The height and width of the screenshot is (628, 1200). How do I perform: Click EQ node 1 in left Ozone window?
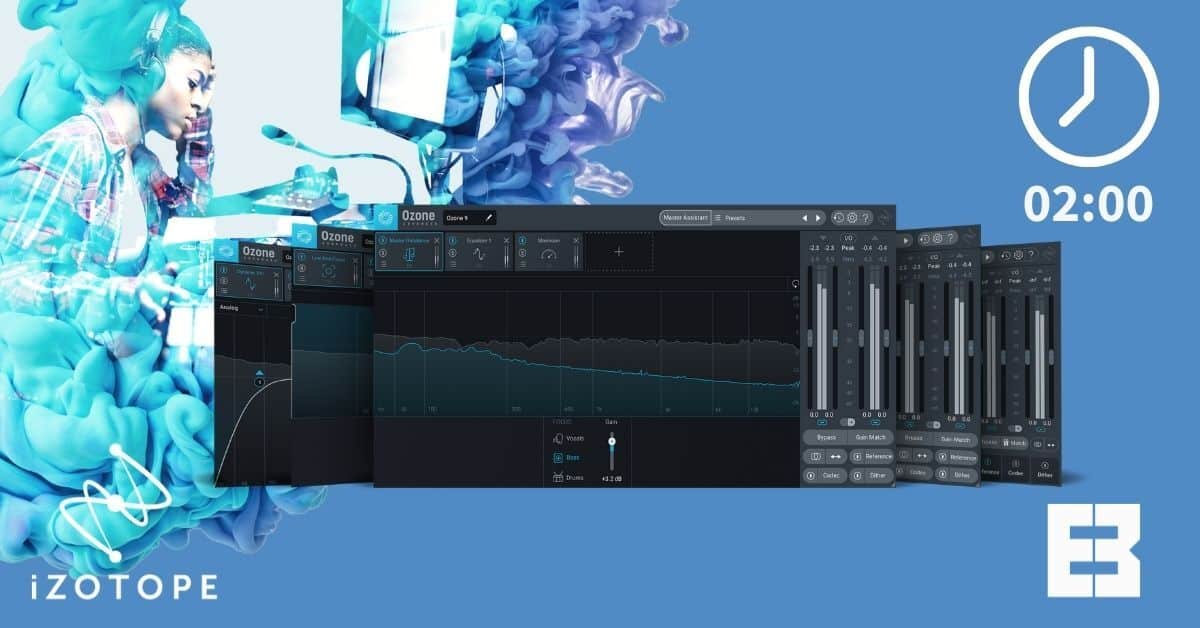tap(259, 382)
